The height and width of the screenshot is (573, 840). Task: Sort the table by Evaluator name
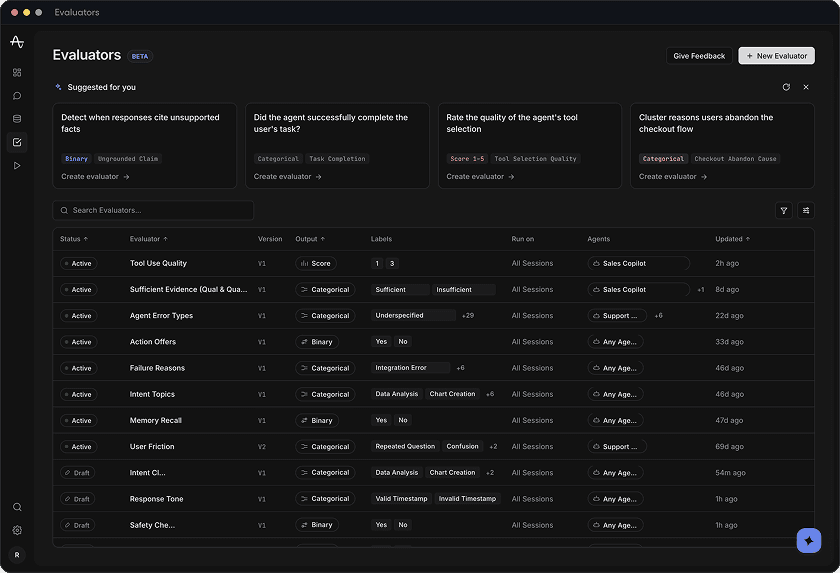[x=148, y=239]
